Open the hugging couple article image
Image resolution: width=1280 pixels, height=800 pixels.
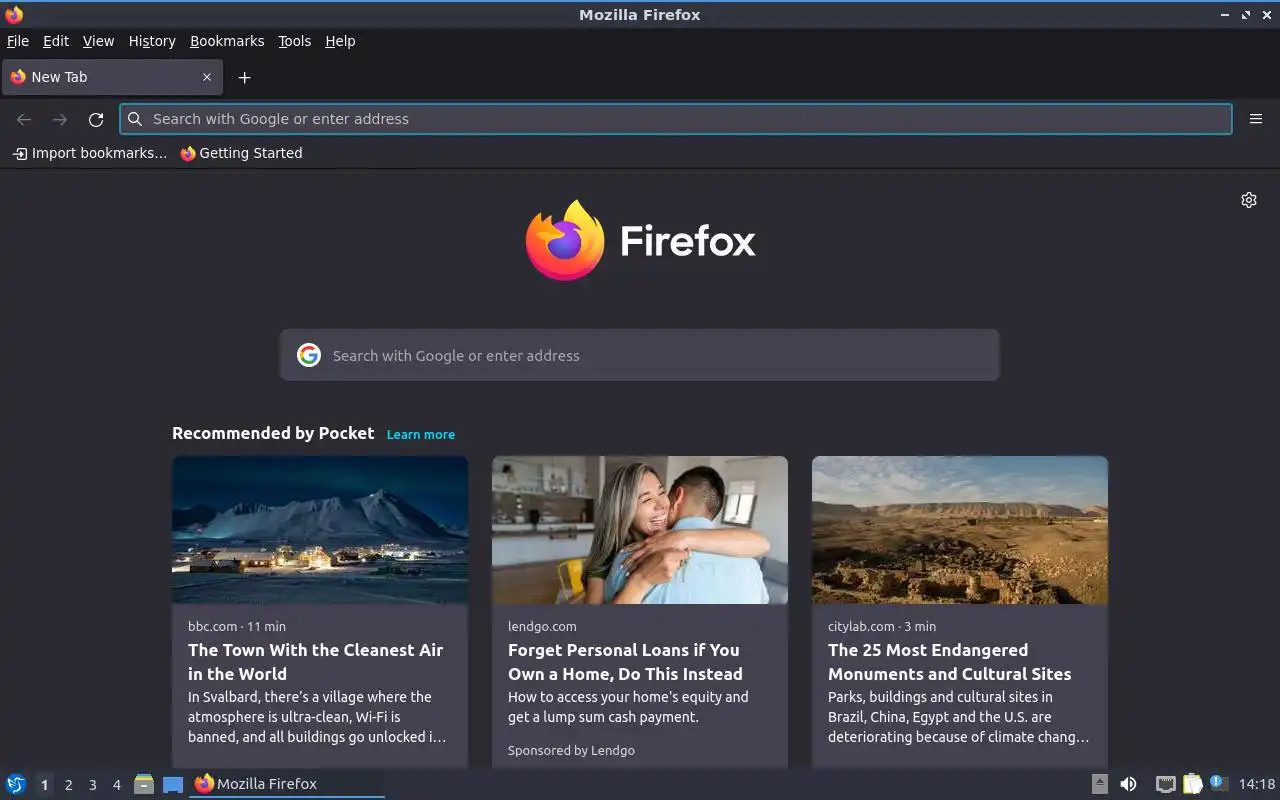coord(640,530)
